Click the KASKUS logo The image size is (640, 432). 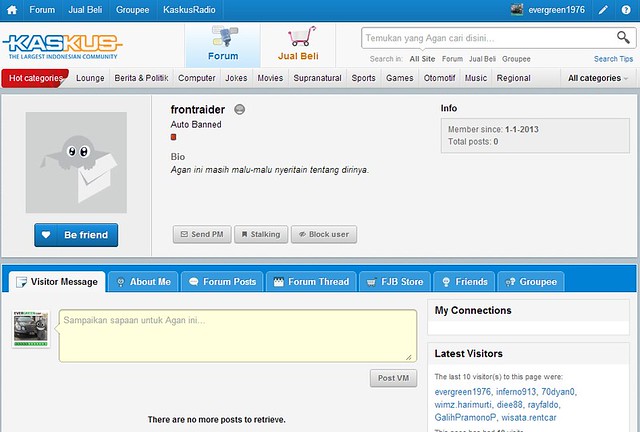click(x=62, y=45)
